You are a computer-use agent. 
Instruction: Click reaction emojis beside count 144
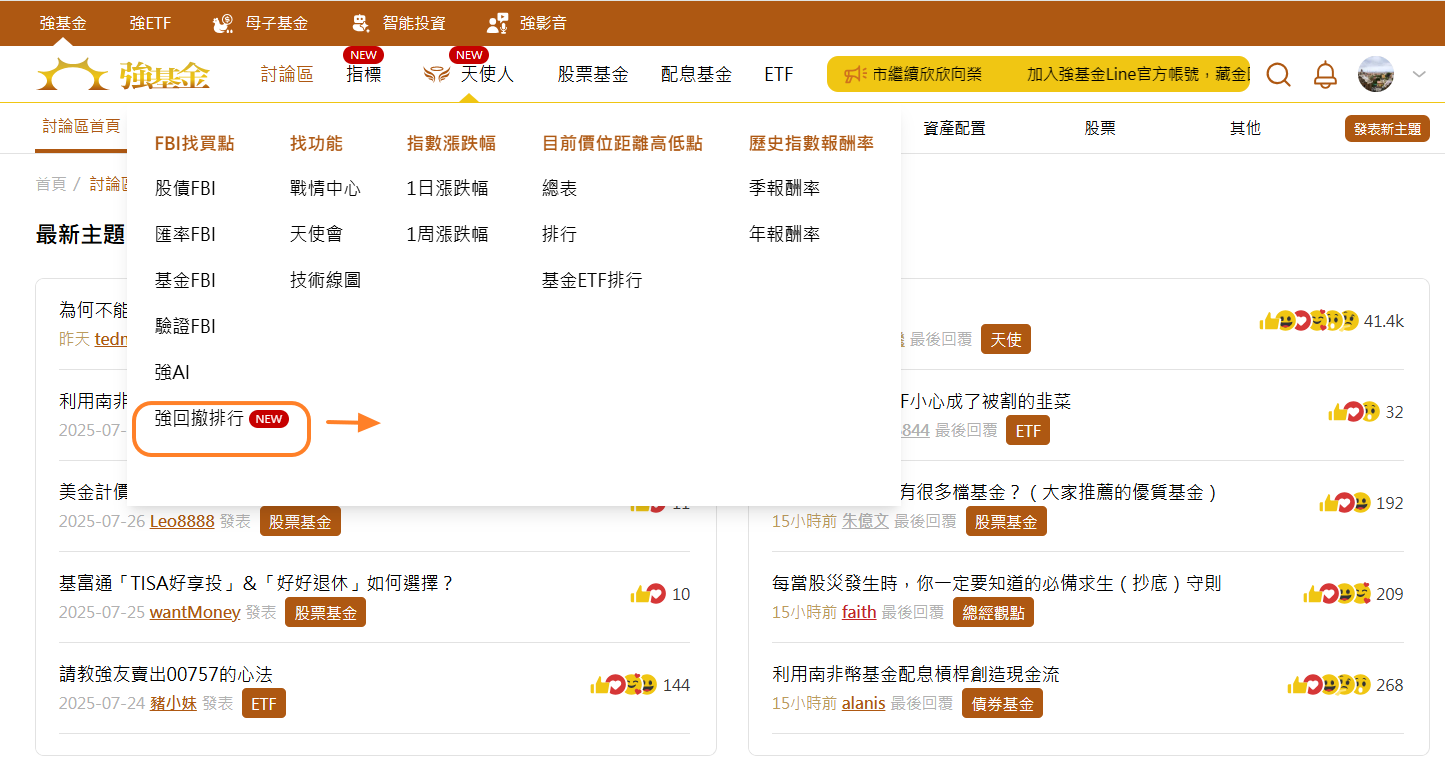coord(623,685)
